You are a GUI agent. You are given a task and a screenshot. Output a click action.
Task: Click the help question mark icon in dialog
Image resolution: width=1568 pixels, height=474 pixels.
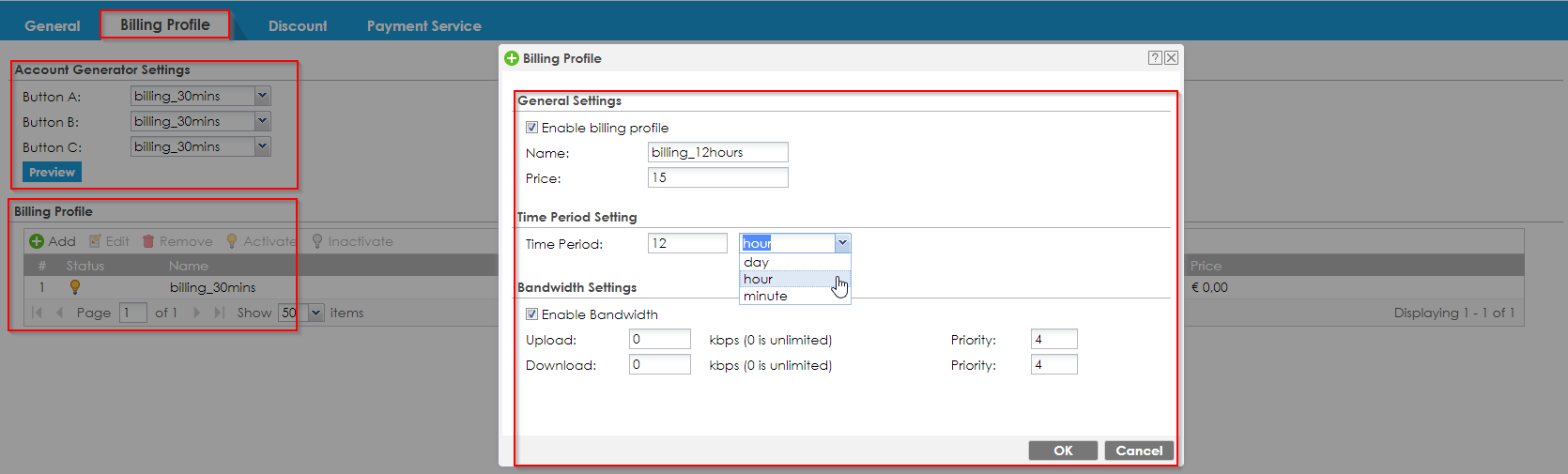point(1155,58)
